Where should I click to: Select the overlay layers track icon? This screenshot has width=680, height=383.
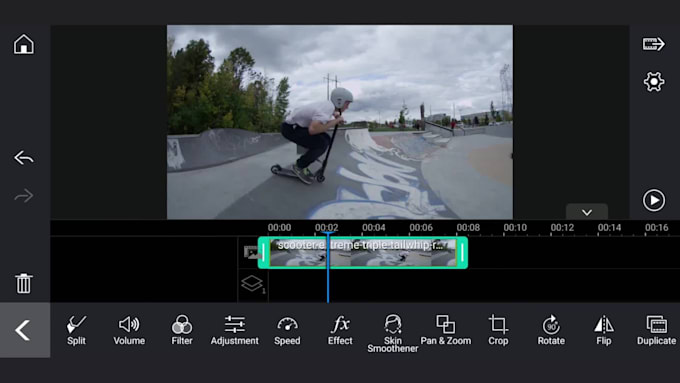[x=252, y=284]
